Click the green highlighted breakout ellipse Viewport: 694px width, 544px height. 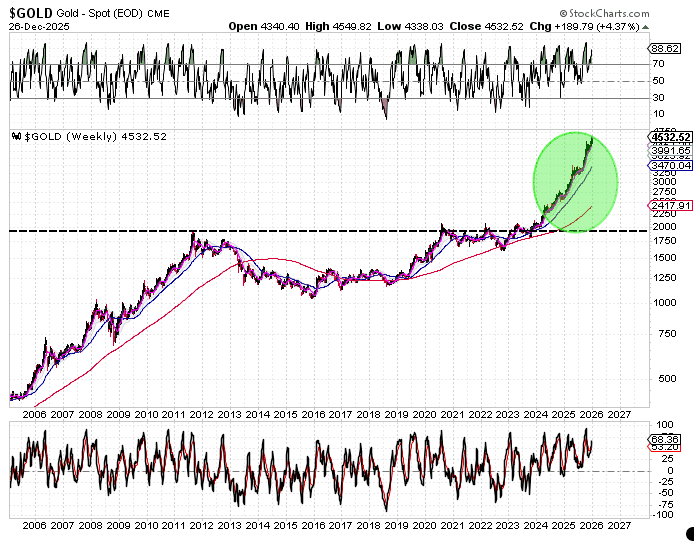(x=574, y=182)
